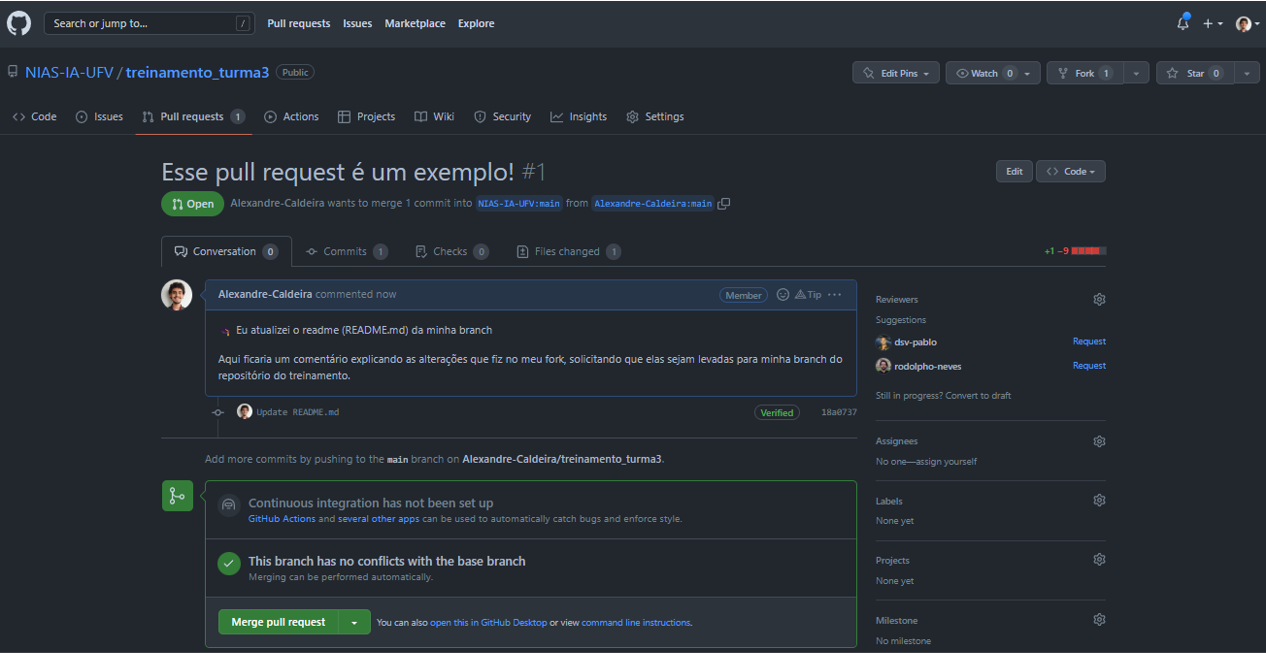Open Explore in top navigation
1266x653 pixels.
476,23
